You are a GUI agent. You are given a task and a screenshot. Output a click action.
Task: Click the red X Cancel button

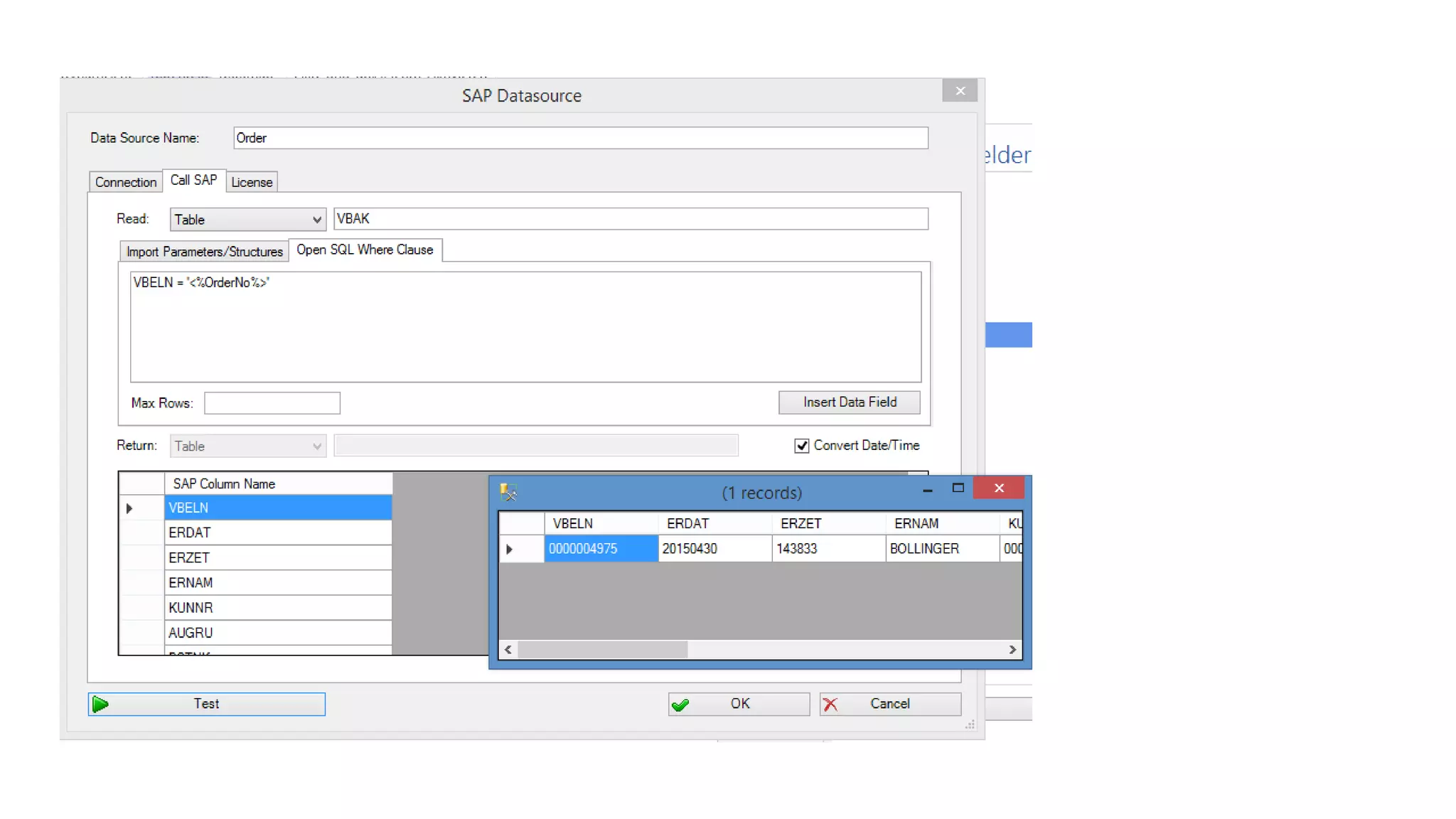[889, 704]
